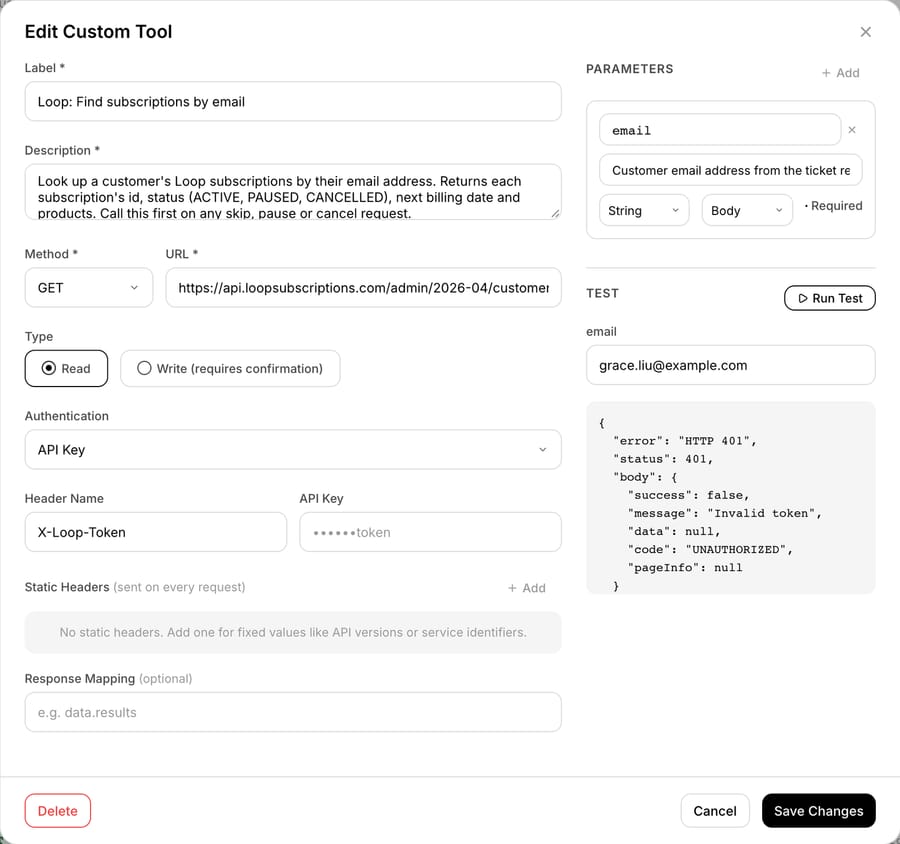Select Write (requires confirmation) radio option

[230, 369]
